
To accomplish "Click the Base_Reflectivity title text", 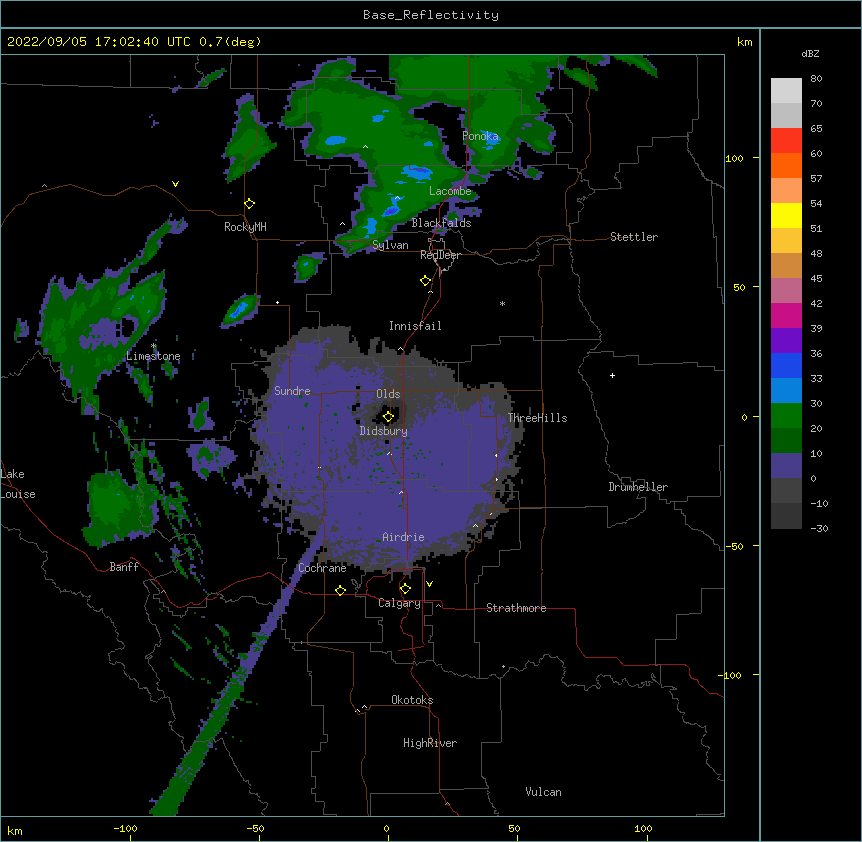I will (431, 15).
